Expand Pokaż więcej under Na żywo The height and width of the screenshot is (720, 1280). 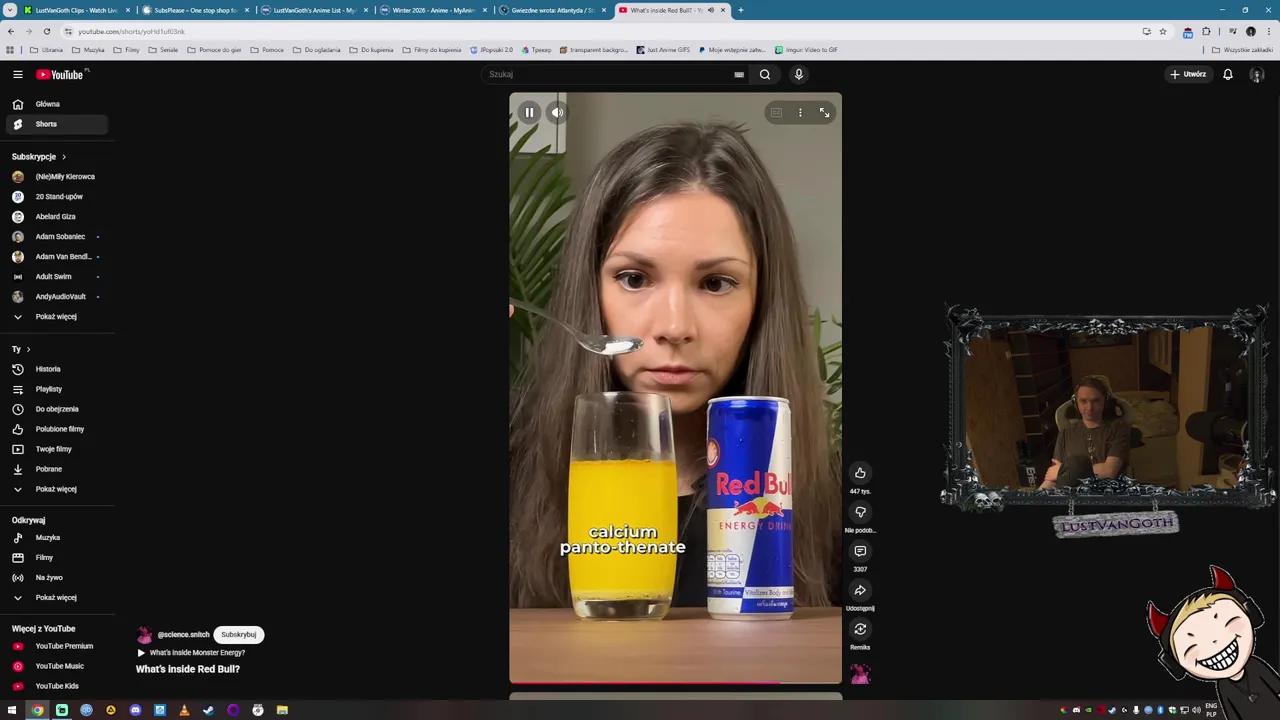(56, 598)
